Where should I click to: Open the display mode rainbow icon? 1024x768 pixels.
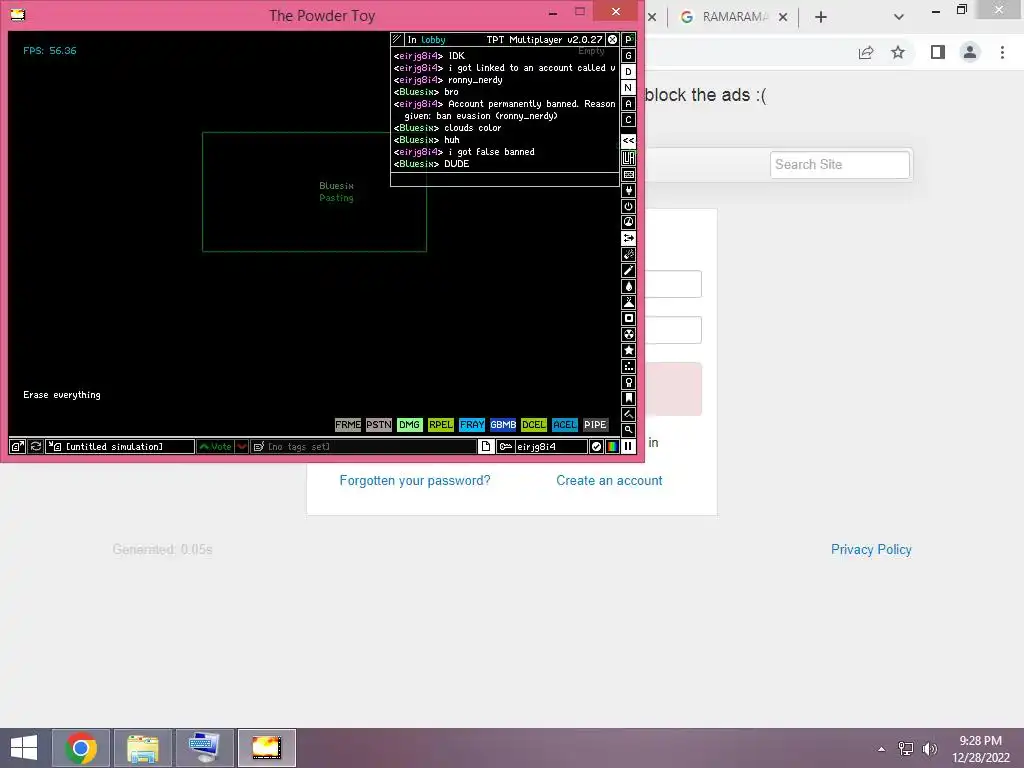click(612, 447)
